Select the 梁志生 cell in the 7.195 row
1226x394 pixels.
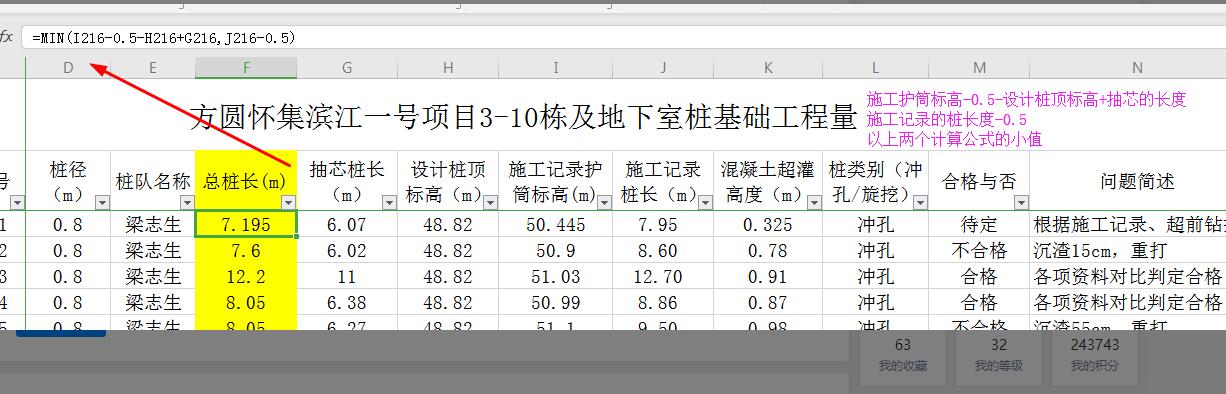pyautogui.click(x=153, y=225)
